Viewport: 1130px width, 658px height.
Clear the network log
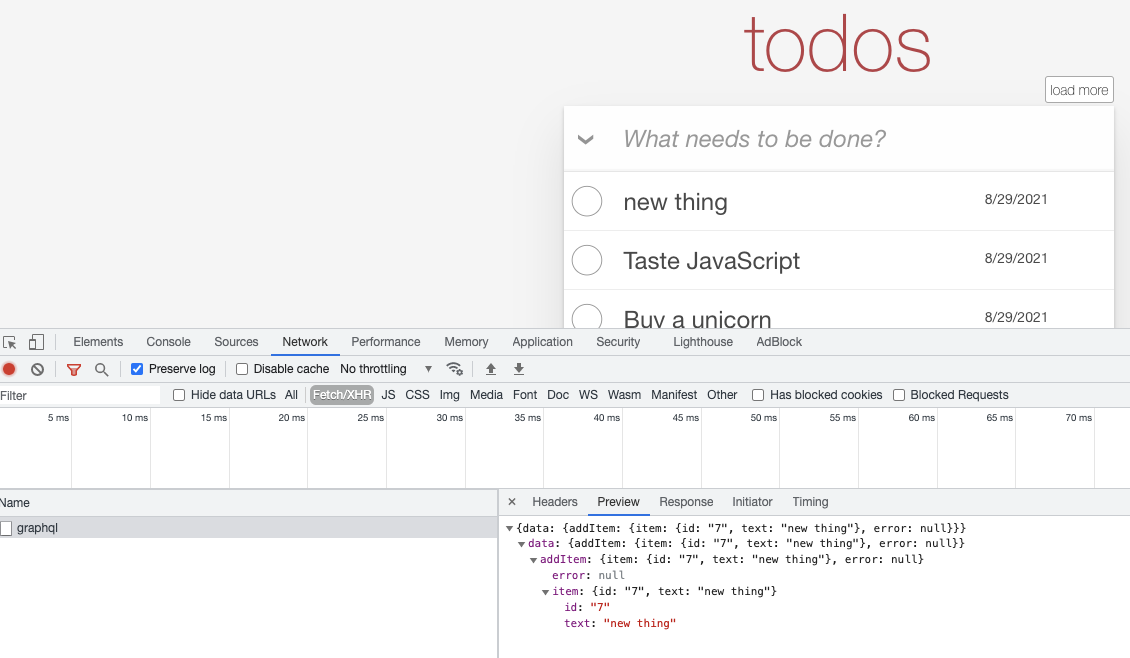pyautogui.click(x=37, y=369)
